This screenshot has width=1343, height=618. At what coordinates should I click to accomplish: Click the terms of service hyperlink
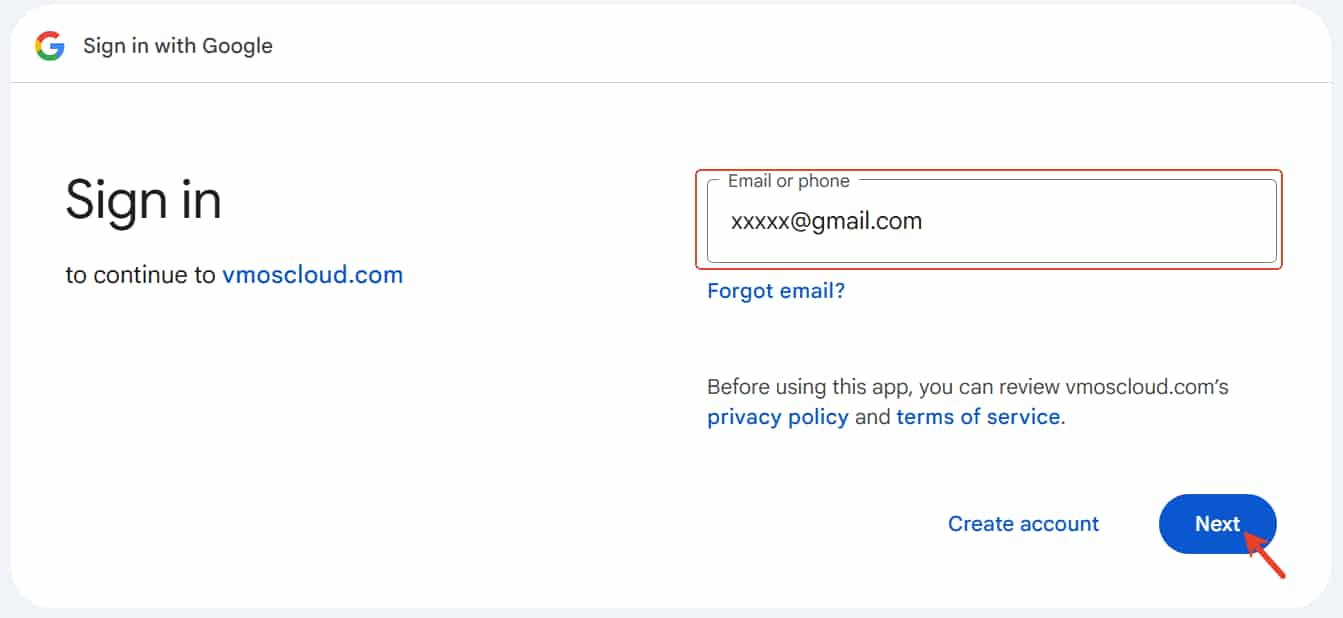(977, 417)
